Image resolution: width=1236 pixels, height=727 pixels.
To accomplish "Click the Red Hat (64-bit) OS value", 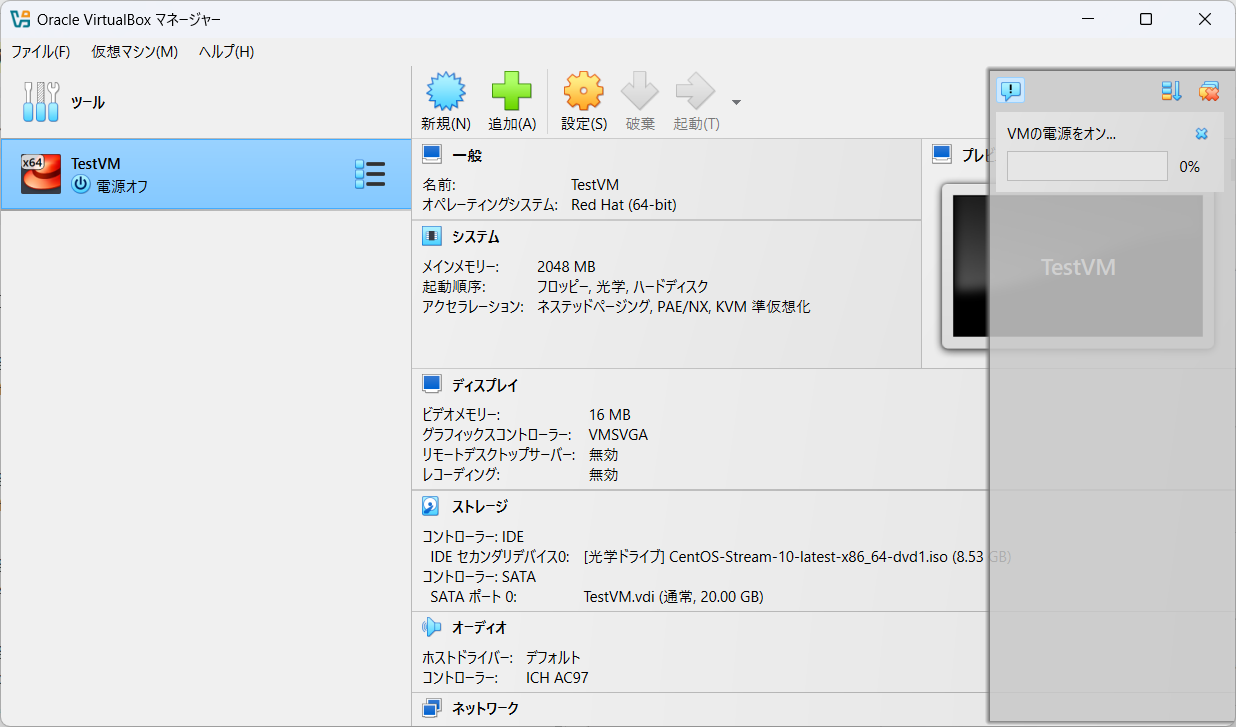I will [624, 205].
